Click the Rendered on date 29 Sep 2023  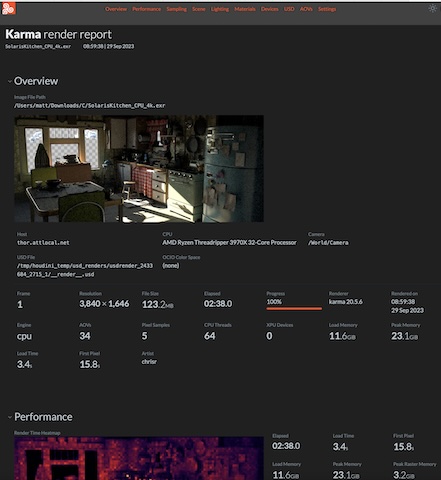[407, 310]
